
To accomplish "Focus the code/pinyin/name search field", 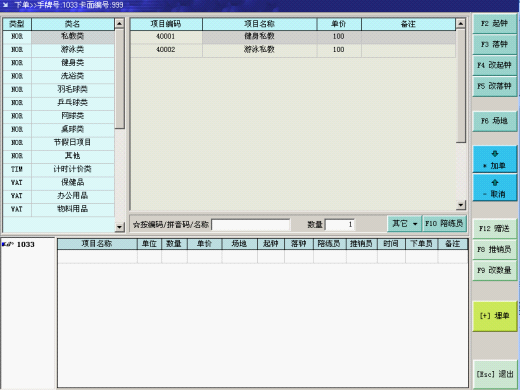I will pos(251,225).
